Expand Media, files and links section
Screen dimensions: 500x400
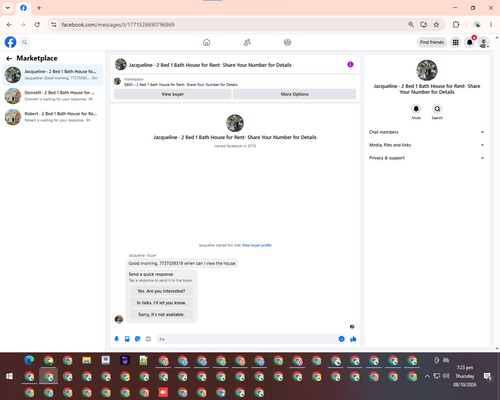click(x=426, y=145)
